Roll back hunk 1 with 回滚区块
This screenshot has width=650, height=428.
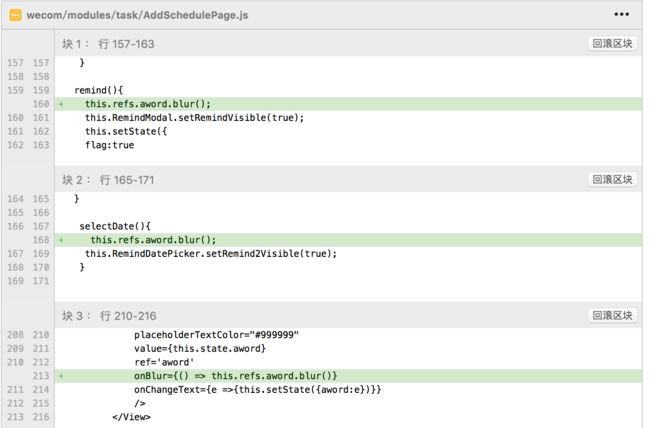[x=612, y=44]
